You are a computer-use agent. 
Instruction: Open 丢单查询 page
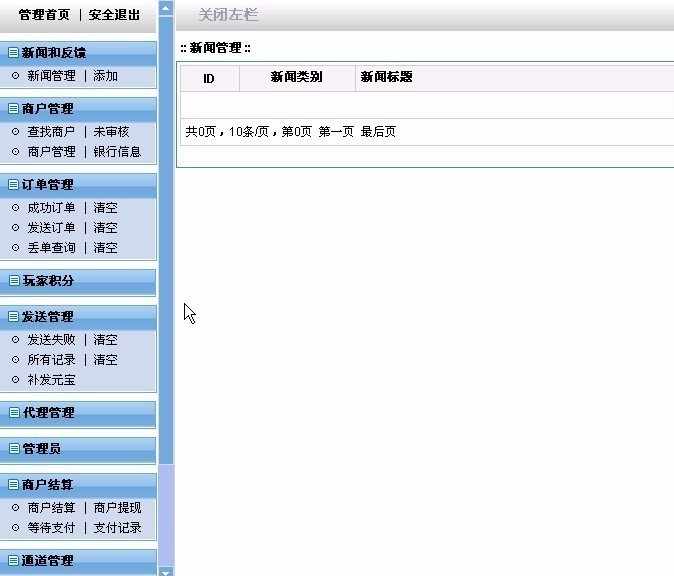click(x=51, y=248)
